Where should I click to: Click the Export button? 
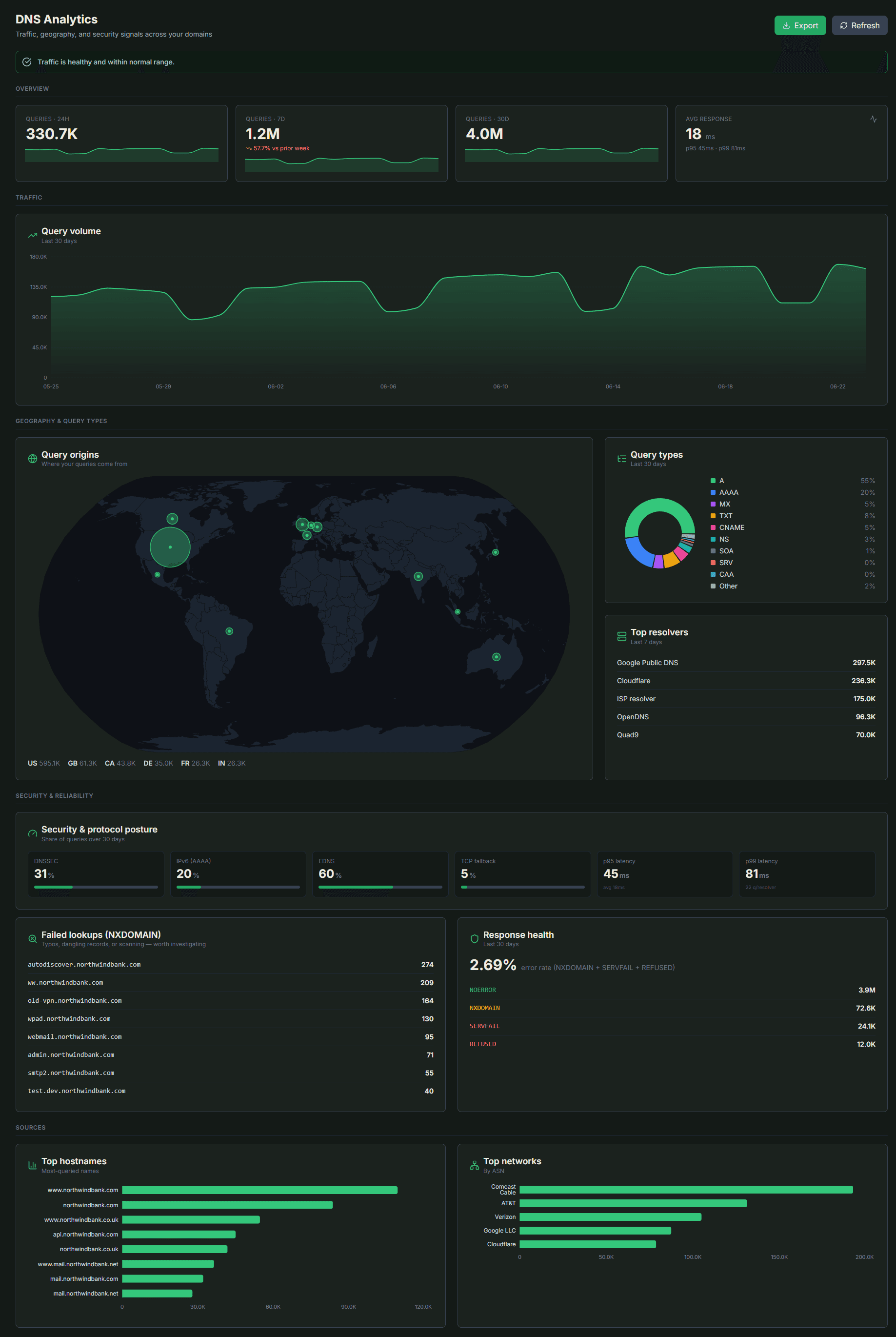point(799,25)
